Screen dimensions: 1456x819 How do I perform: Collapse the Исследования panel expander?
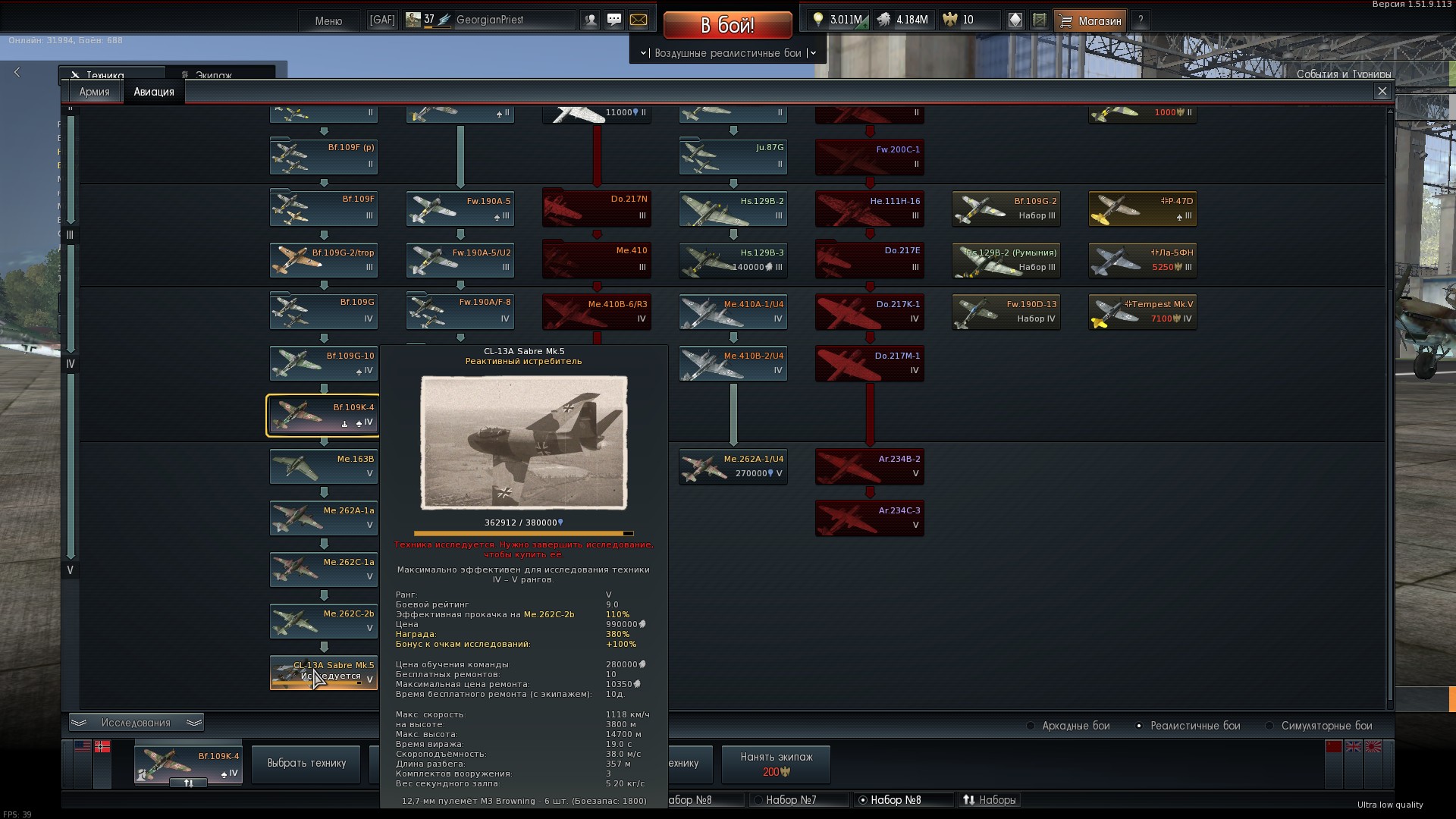[x=136, y=723]
